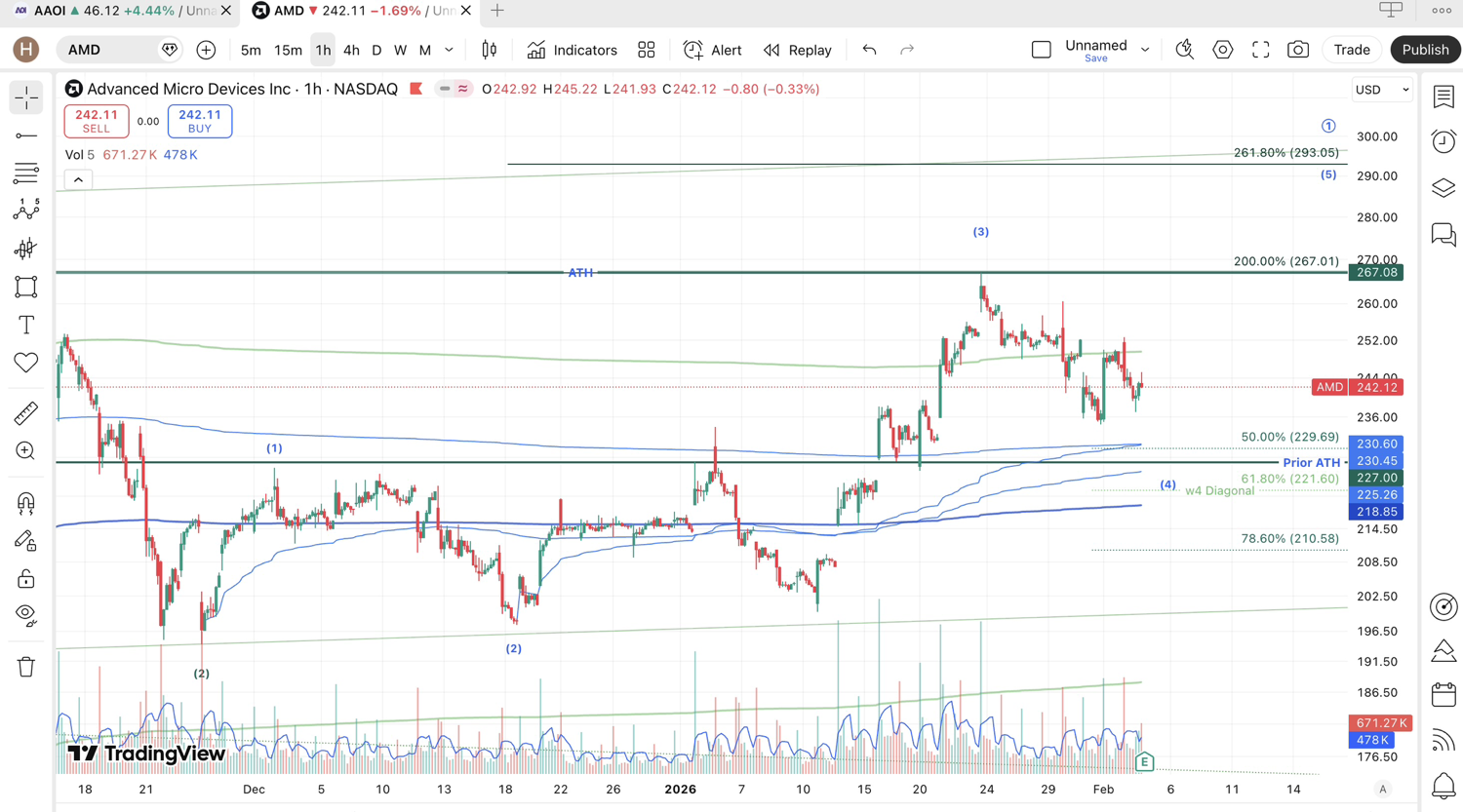Screen dimensions: 1463x812
Task: Switch chart interval to 15m
Action: 288,50
